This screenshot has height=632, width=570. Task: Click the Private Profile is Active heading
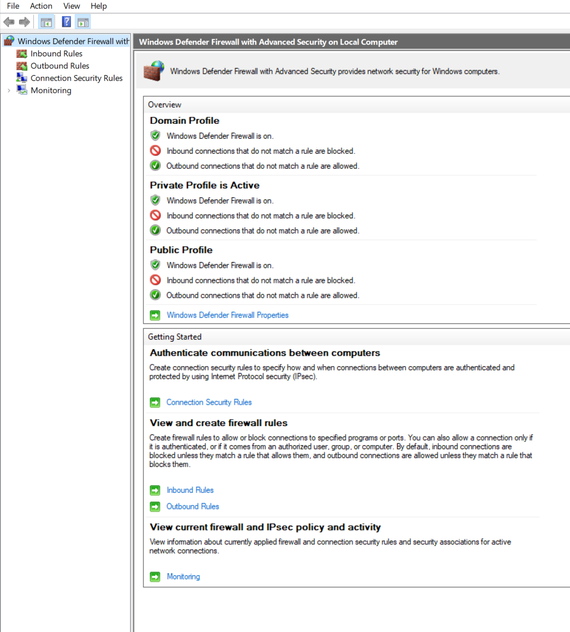pos(204,185)
